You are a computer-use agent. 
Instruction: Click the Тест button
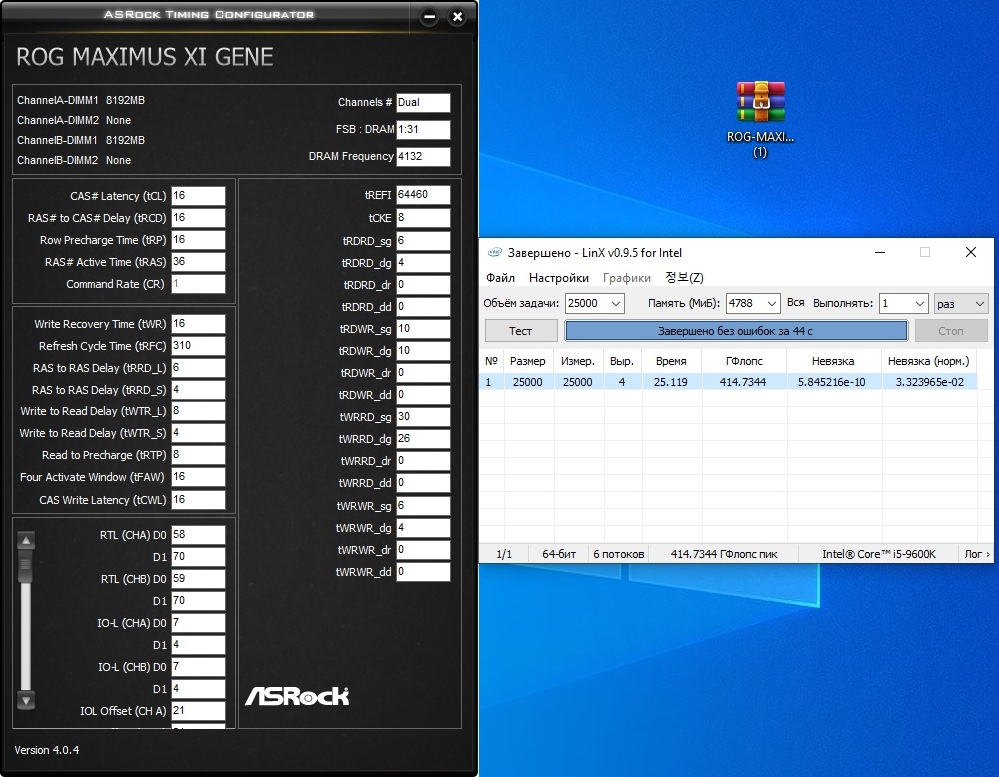click(521, 331)
